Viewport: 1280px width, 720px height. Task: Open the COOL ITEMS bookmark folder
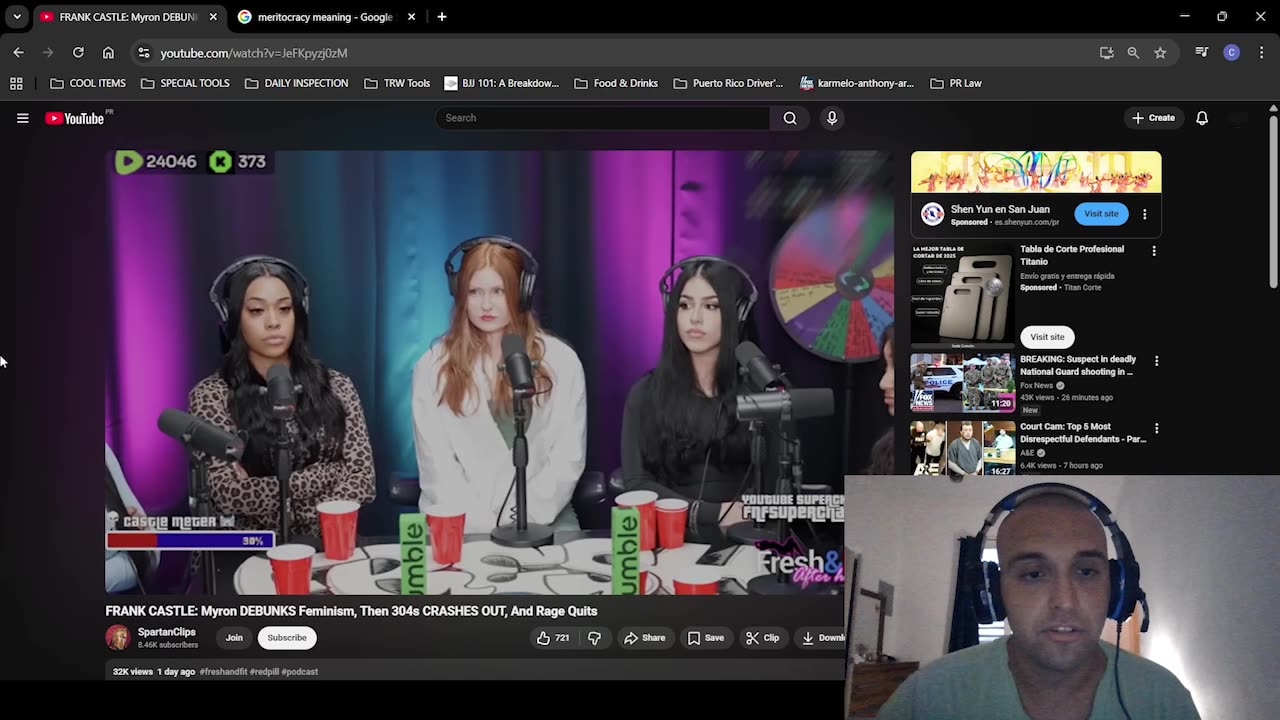tap(88, 84)
